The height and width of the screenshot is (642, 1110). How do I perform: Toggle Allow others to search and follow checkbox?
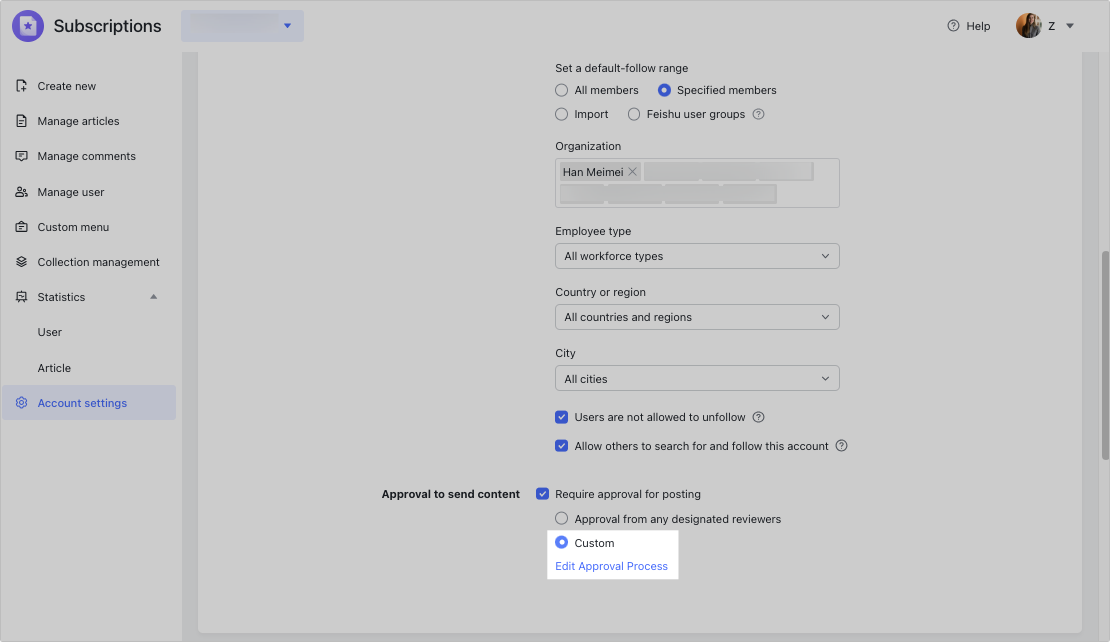561,446
